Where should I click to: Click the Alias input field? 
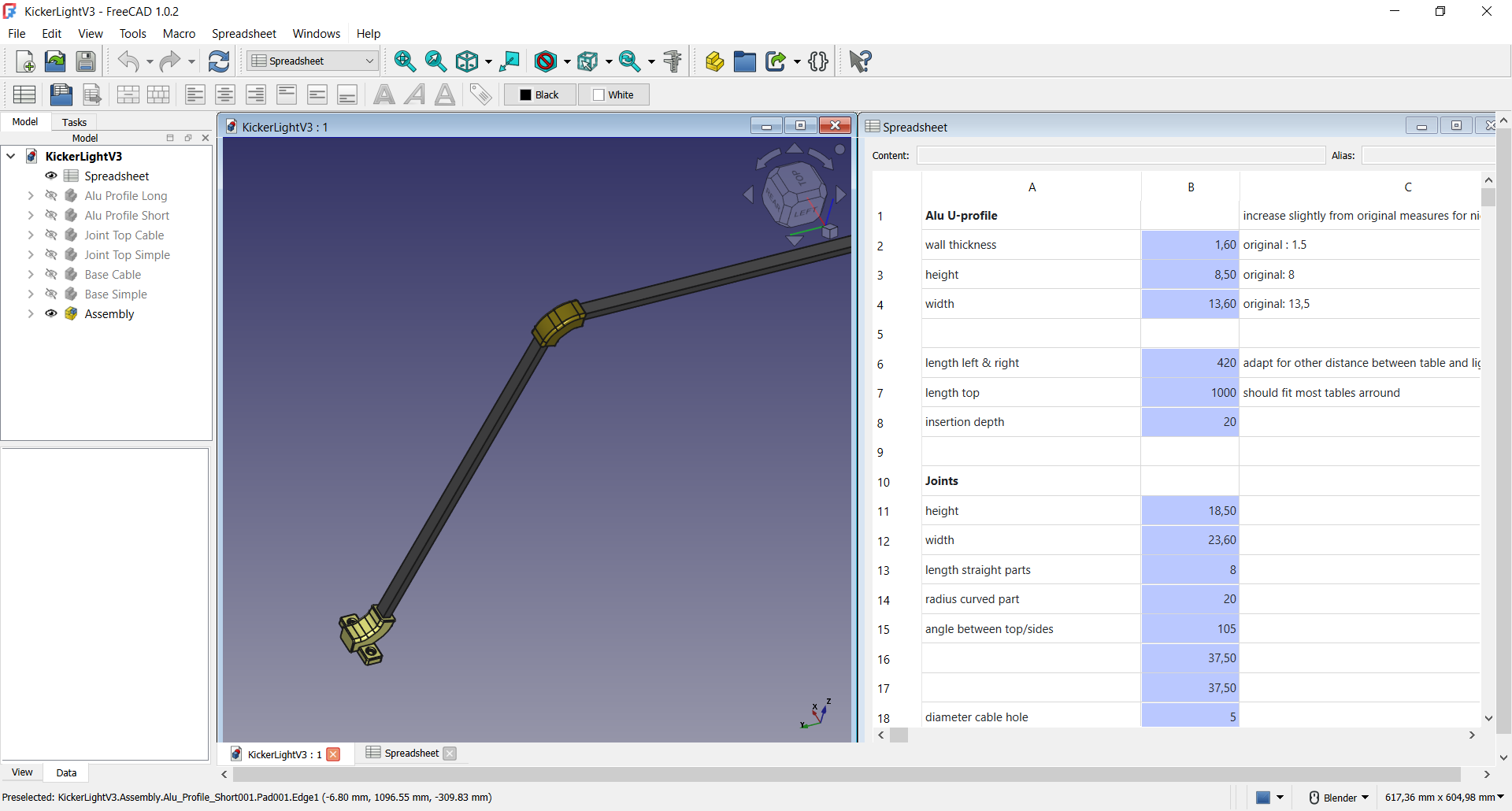[x=1428, y=156]
